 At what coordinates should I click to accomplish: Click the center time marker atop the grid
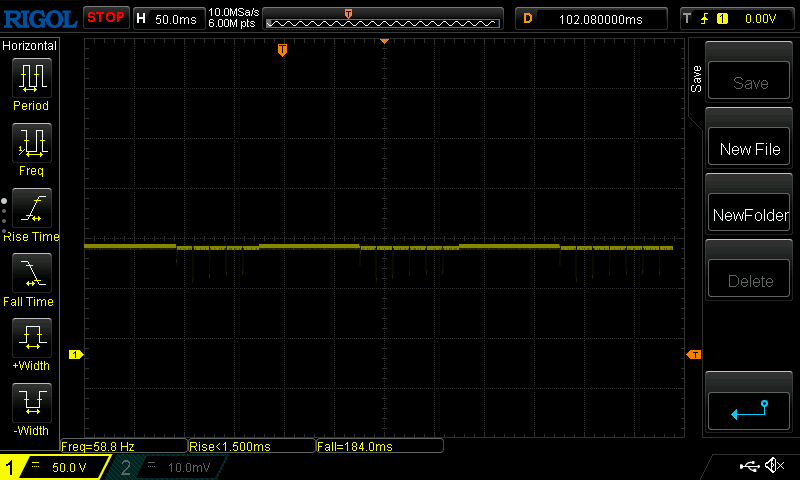pyautogui.click(x=385, y=41)
